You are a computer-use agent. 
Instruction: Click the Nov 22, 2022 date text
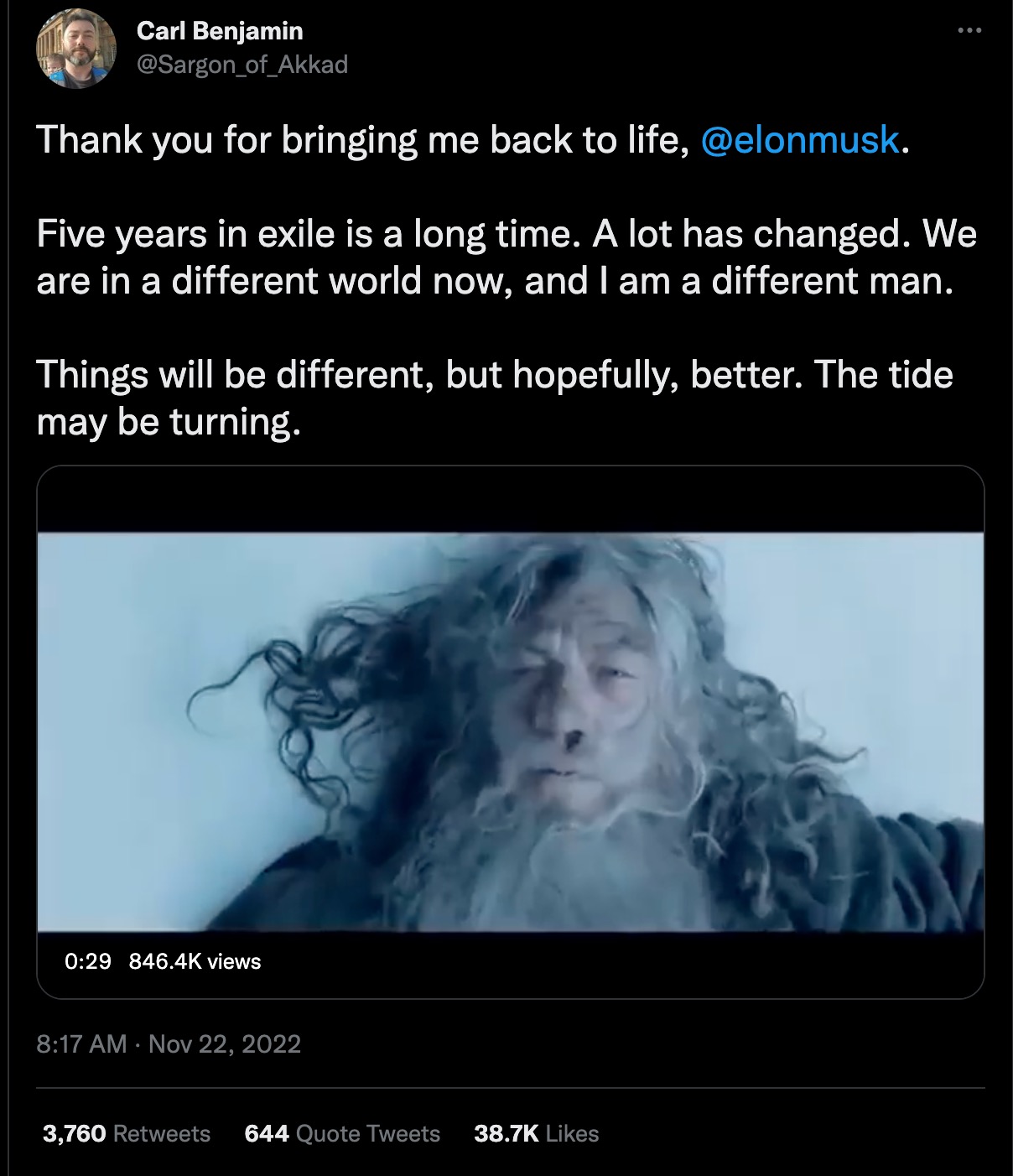(x=226, y=1044)
